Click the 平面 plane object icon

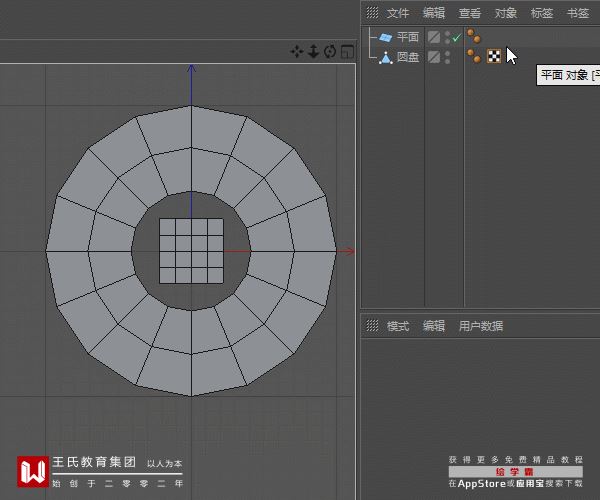click(x=386, y=37)
